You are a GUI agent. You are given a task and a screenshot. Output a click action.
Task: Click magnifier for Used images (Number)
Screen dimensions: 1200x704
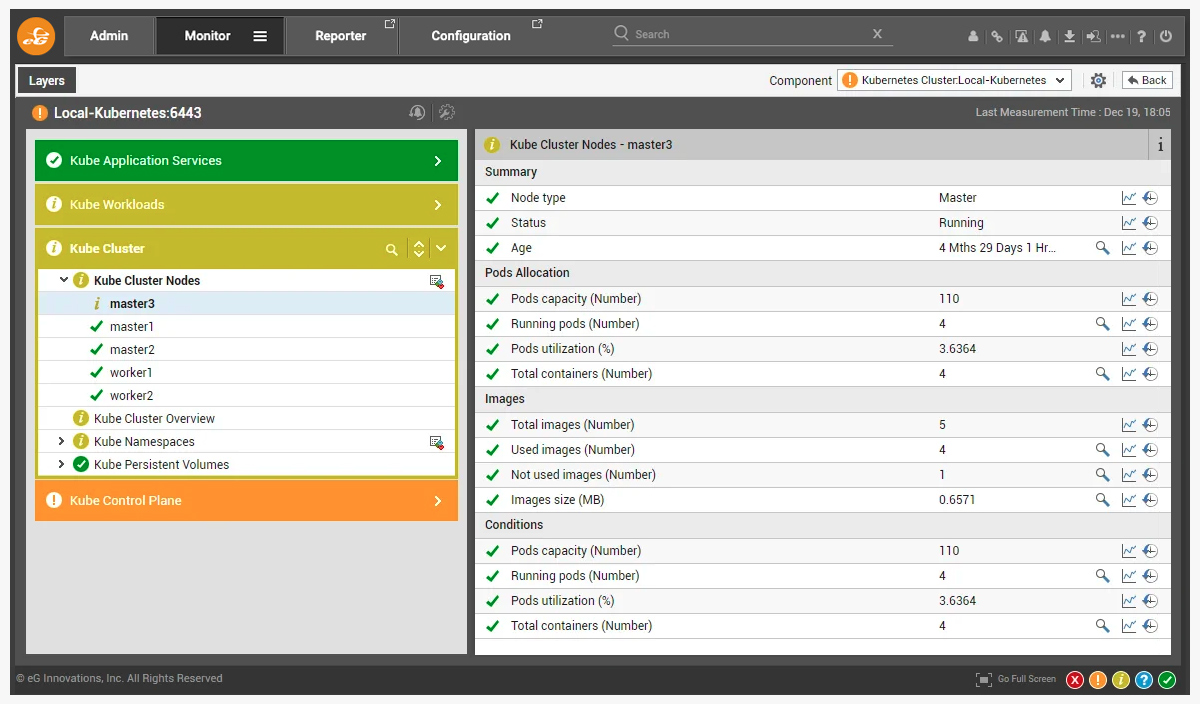coord(1102,450)
